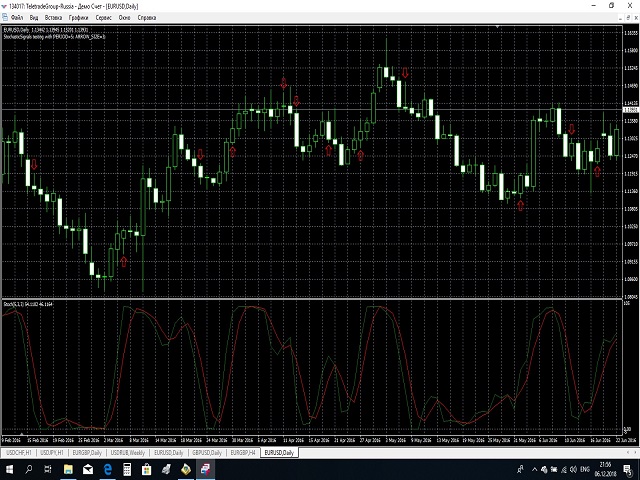This screenshot has width=640, height=480.
Task: Click the ENG language indicator
Action: tap(586, 468)
